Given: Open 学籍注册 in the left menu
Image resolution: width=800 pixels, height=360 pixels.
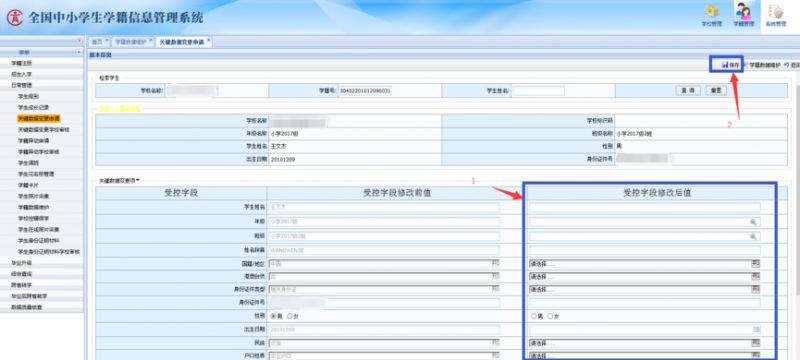Looking at the screenshot, I should click(21, 63).
